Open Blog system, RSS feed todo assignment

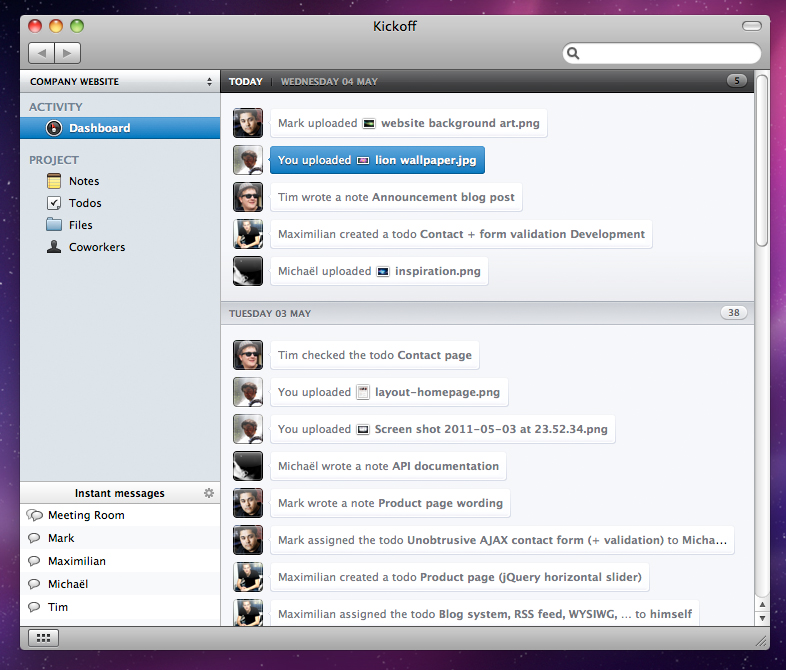click(485, 613)
